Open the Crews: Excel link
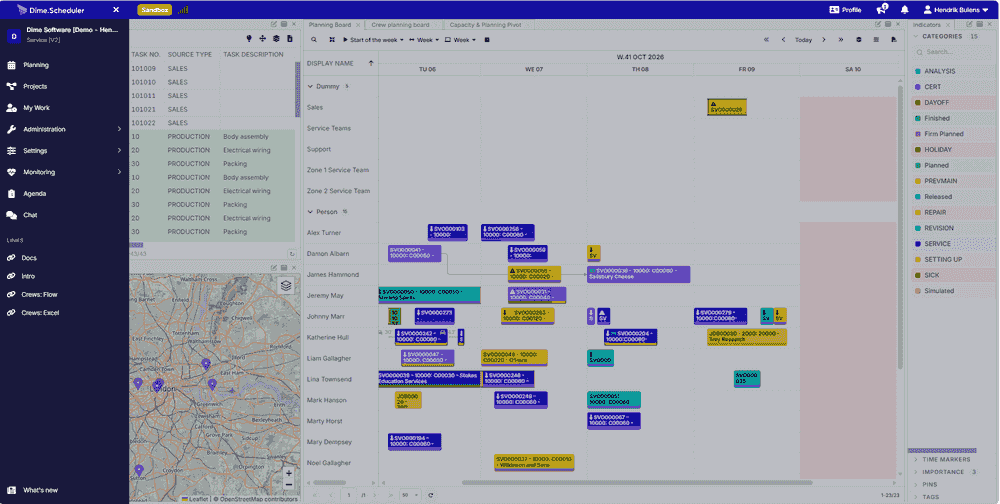 pos(40,313)
